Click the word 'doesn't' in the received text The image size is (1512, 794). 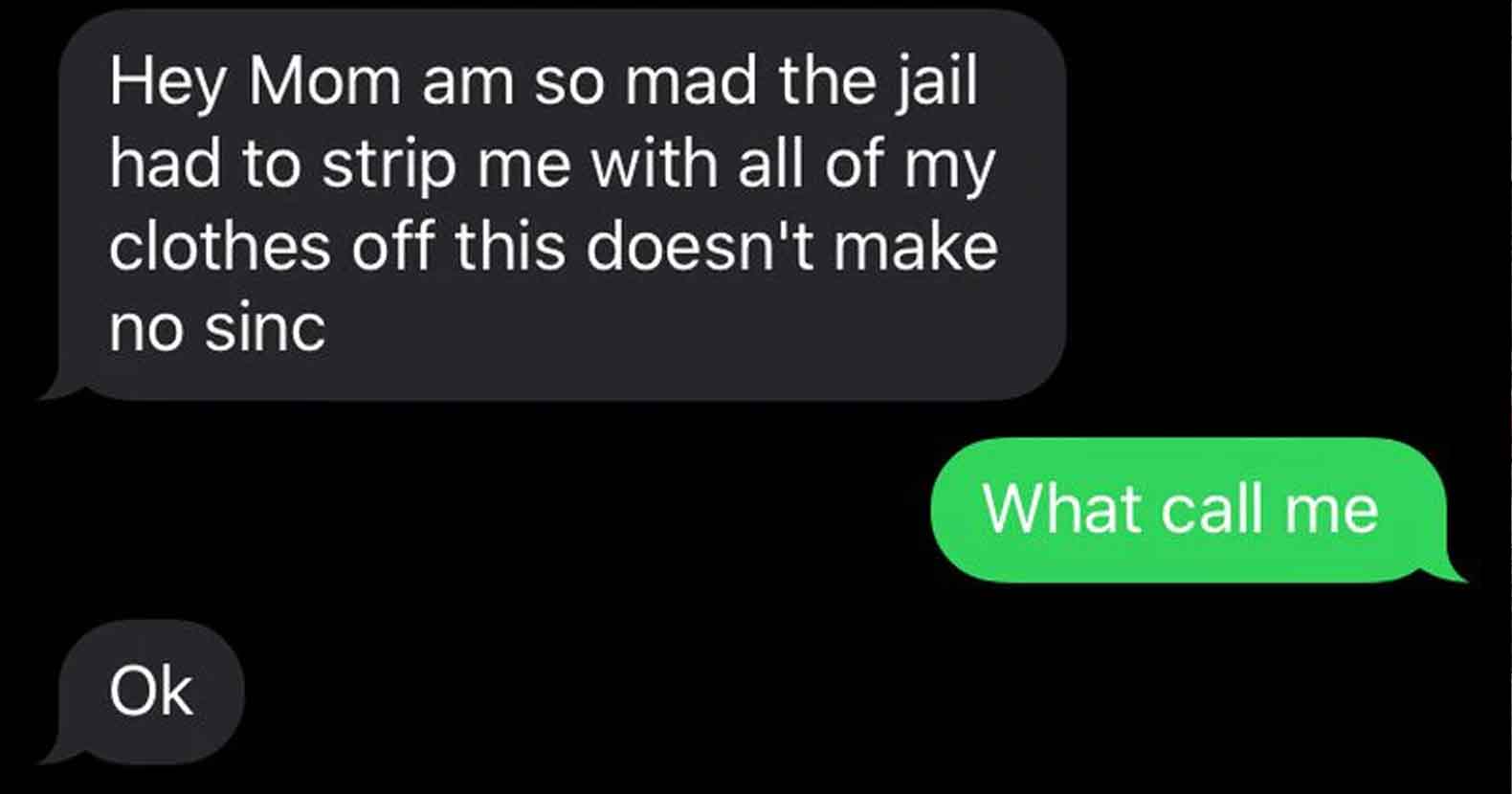(699, 246)
